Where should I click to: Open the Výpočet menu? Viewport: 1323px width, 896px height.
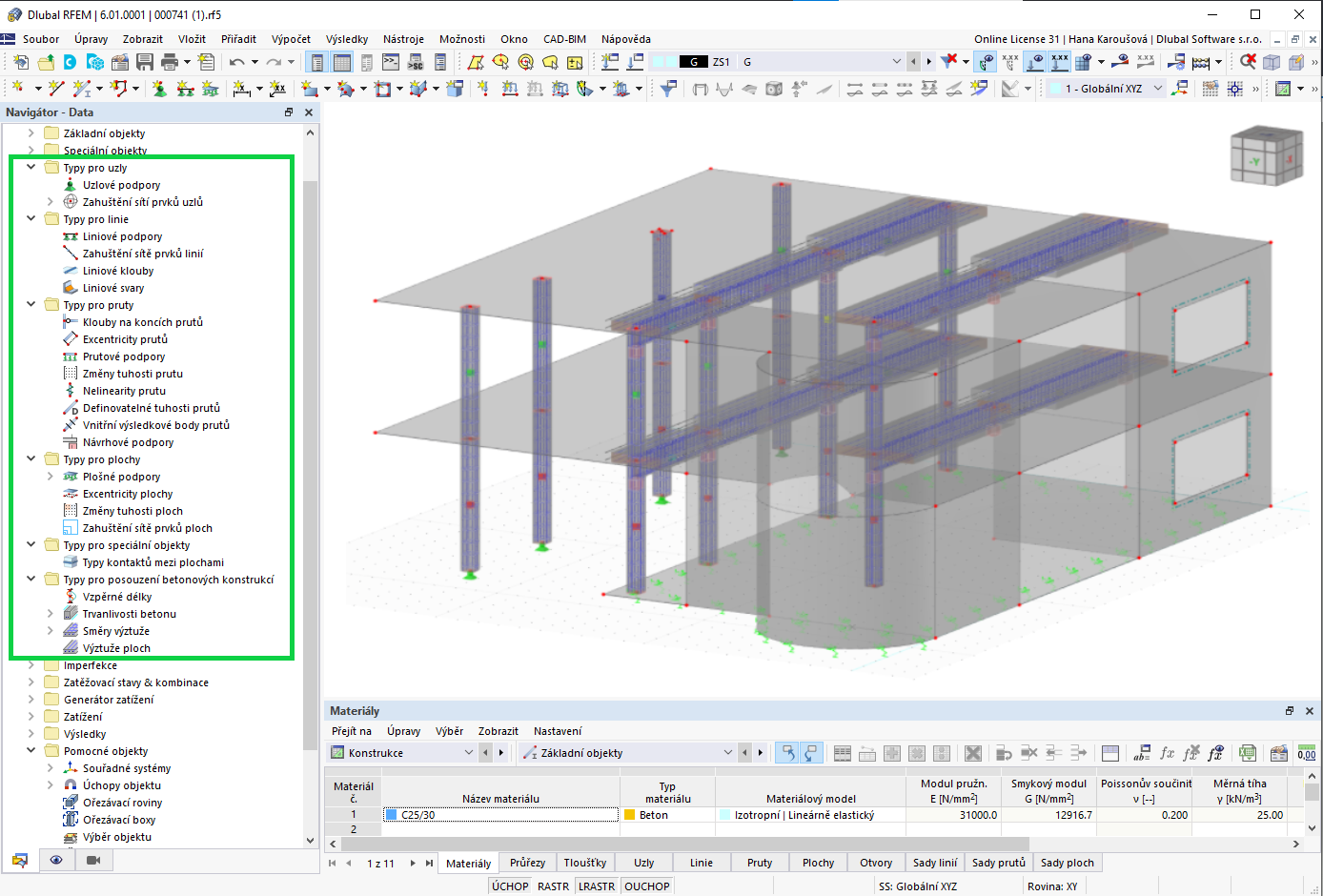(291, 39)
